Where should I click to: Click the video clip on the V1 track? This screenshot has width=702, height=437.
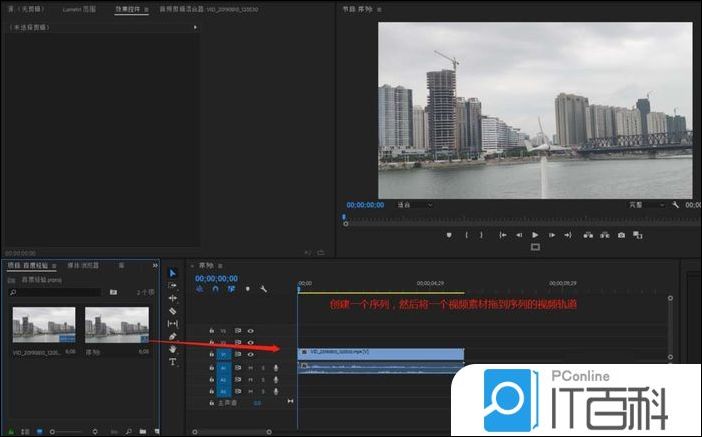coord(380,354)
